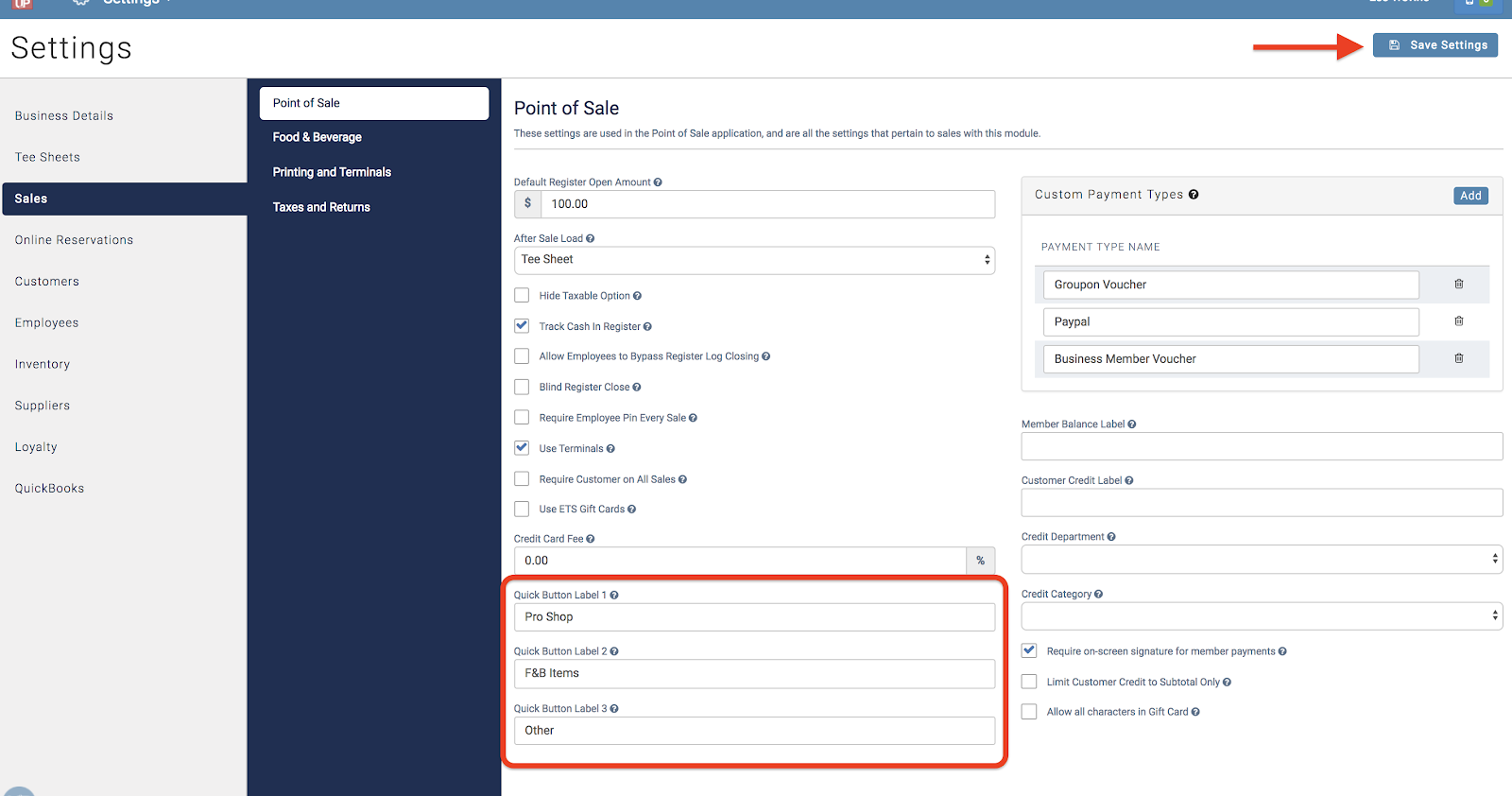1512x796 pixels.
Task: Click the Default Register Open Amount field
Action: (767, 204)
